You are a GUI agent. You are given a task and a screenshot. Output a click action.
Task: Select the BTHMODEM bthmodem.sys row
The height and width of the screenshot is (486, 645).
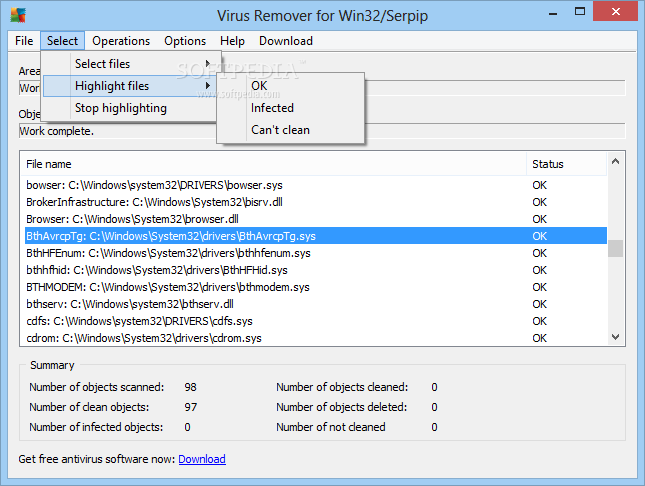[x=316, y=287]
